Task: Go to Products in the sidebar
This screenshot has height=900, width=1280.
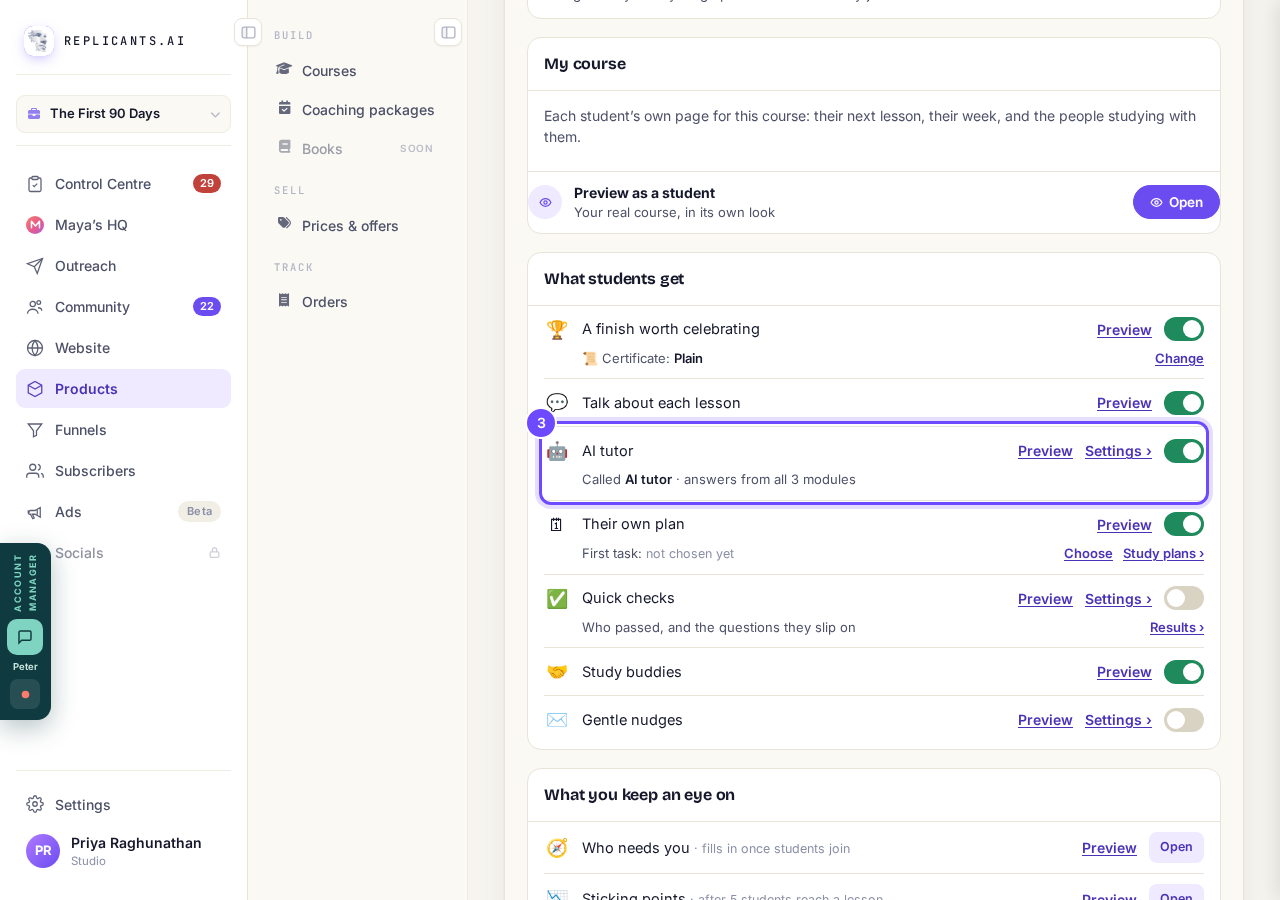Action: pos(123,389)
